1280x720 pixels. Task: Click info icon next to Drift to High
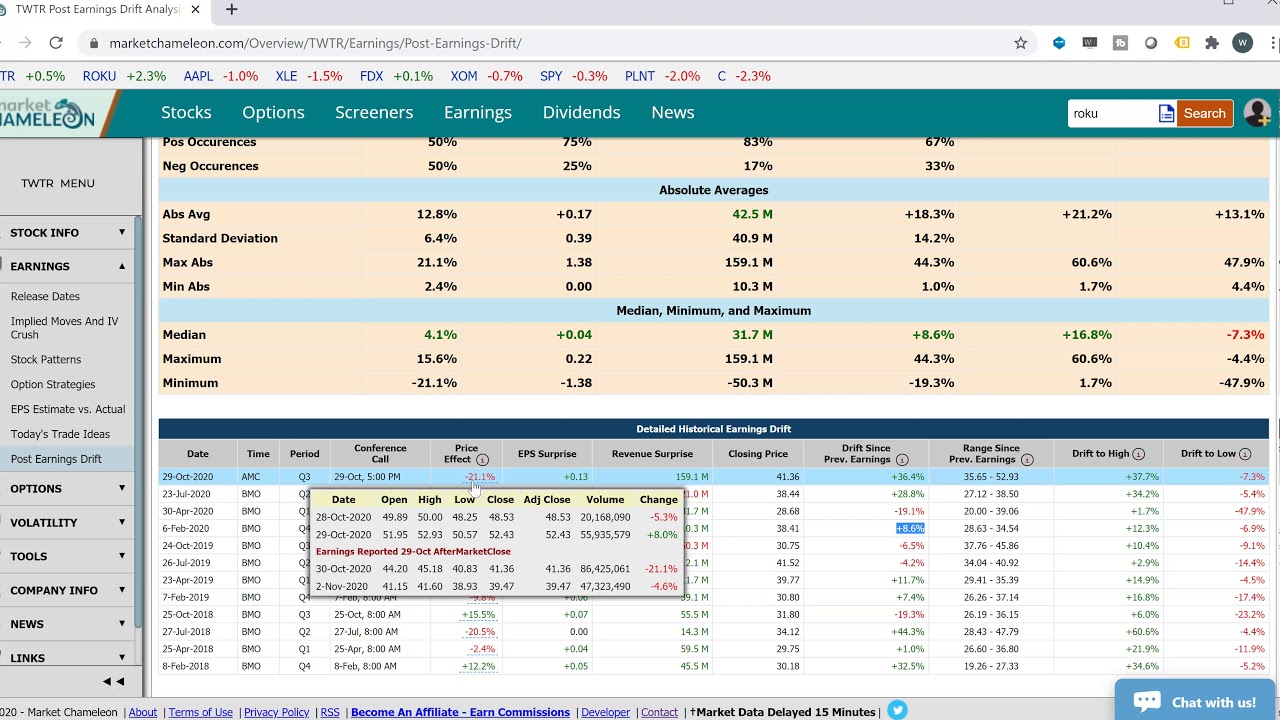[1138, 454]
